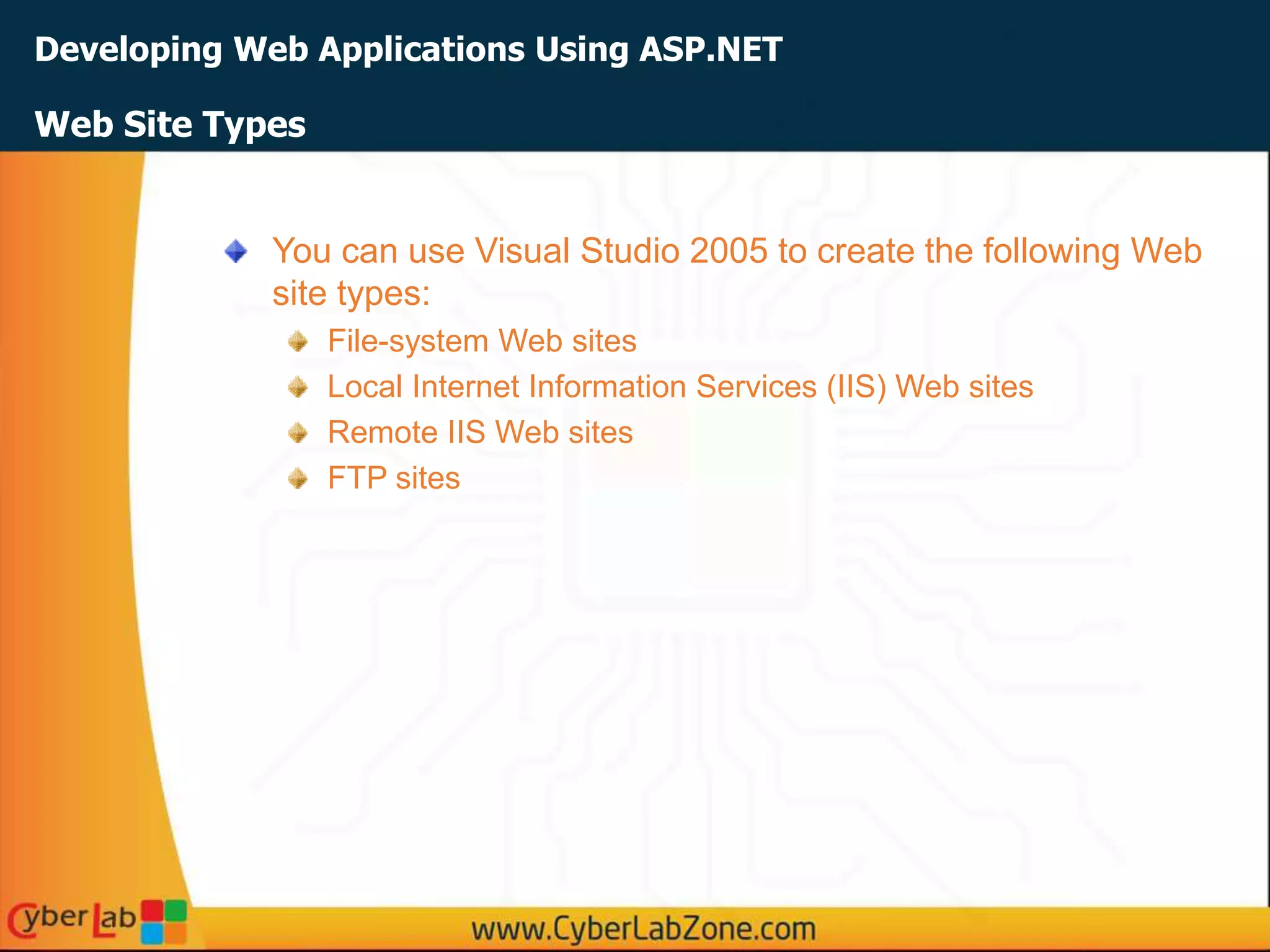Click bullet icon beside Remote IIS Web sites
The image size is (1270, 952).
click(298, 433)
